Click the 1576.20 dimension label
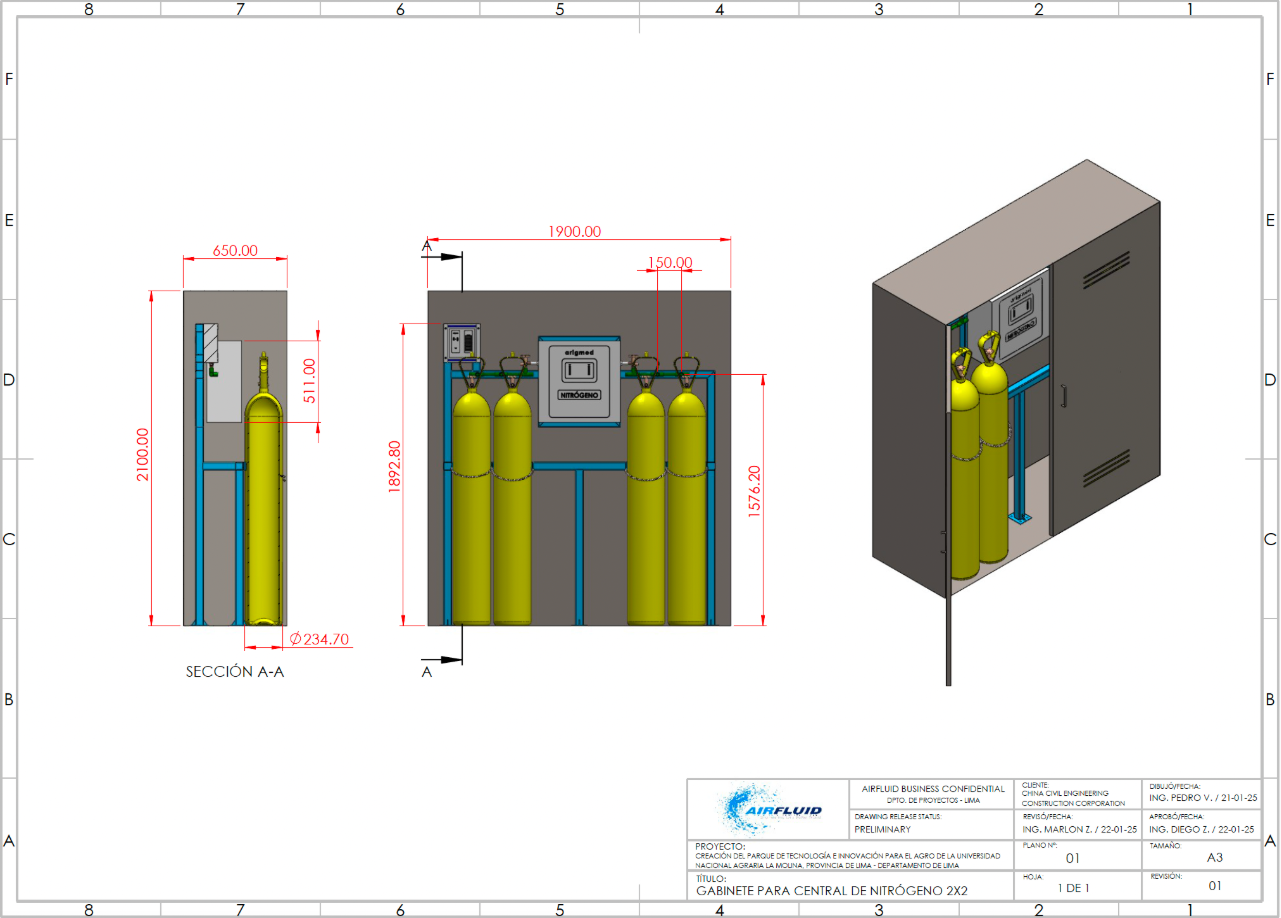The height and width of the screenshot is (918, 1281). (754, 490)
